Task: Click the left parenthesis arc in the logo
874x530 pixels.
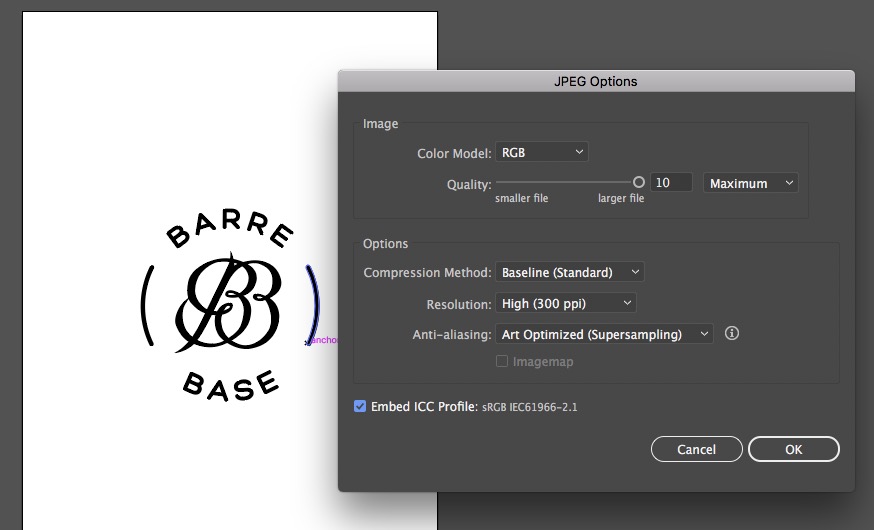Action: [x=147, y=305]
